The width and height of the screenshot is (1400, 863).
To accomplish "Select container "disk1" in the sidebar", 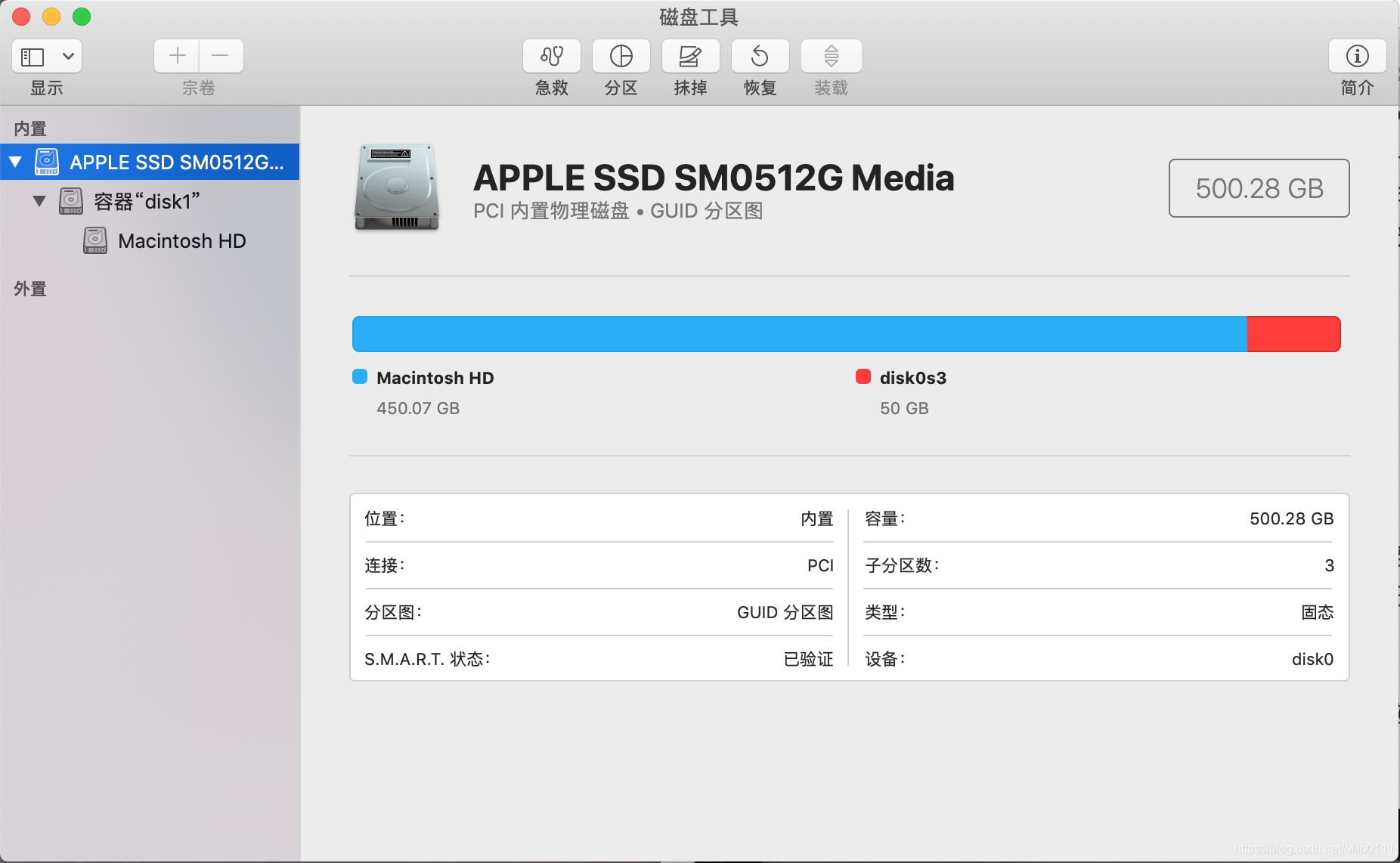I will pos(150,201).
